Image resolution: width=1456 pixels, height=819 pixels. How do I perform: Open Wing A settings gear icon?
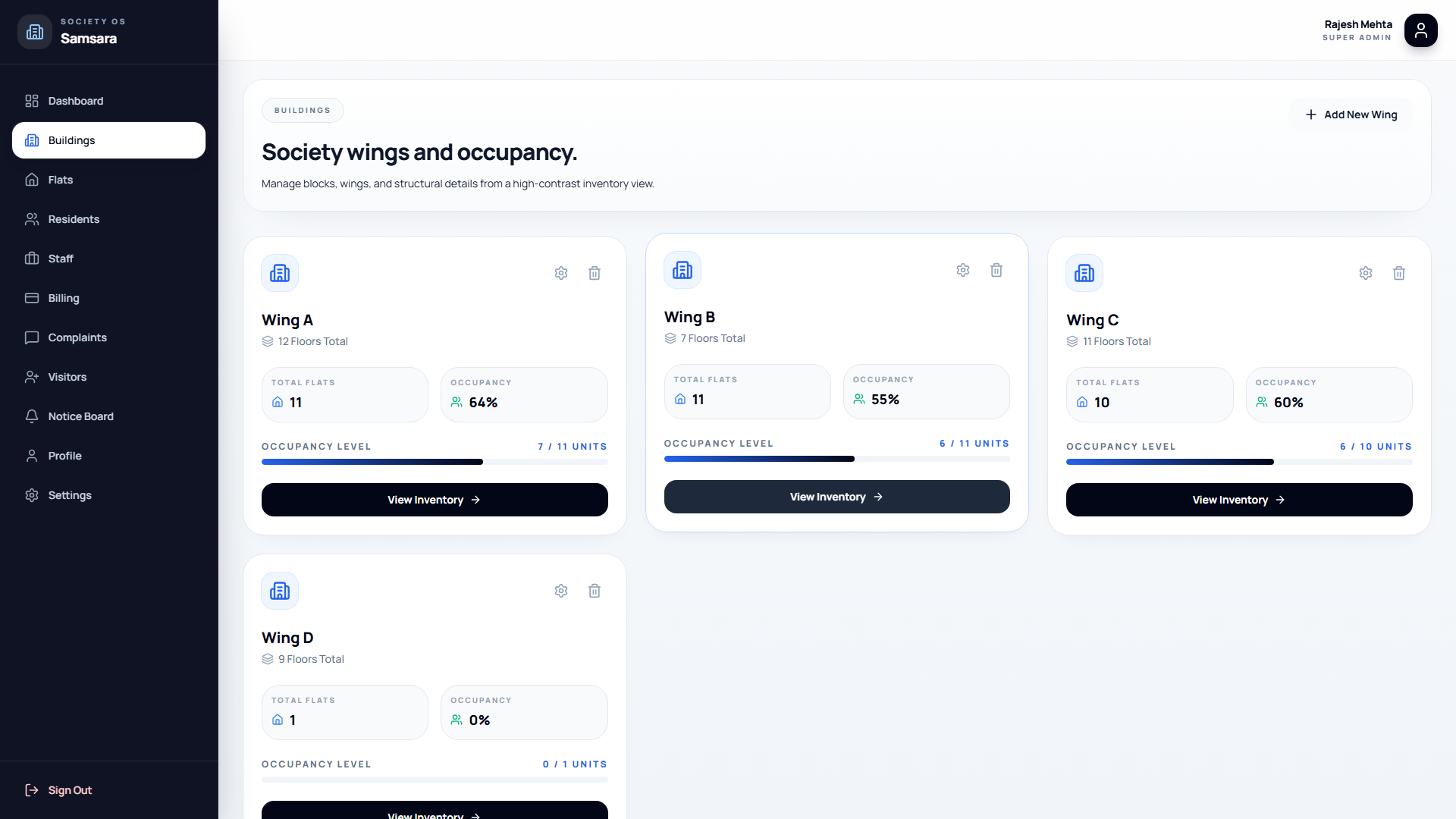coord(561,273)
